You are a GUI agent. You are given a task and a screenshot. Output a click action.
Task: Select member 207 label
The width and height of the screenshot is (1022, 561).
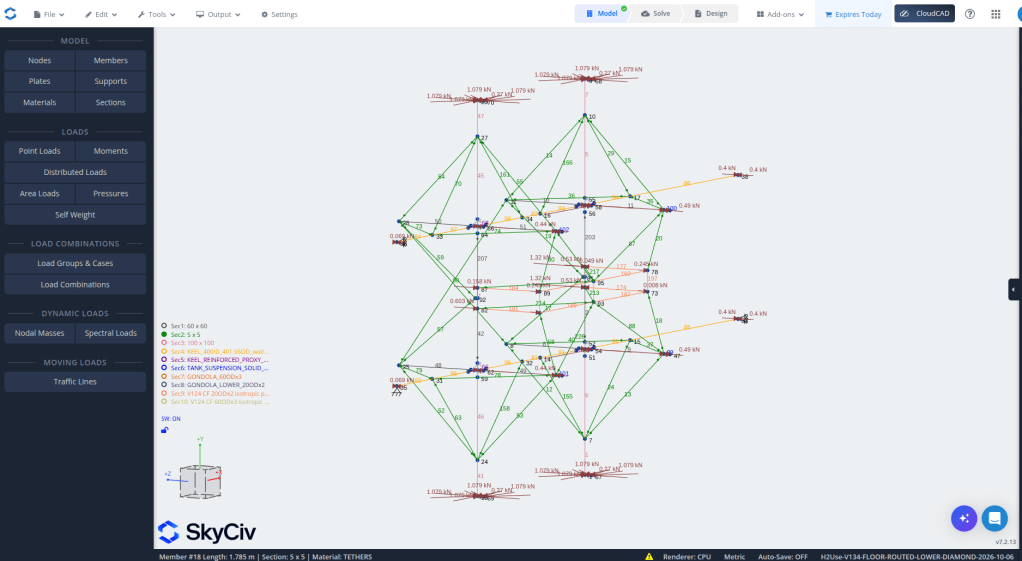tap(482, 259)
